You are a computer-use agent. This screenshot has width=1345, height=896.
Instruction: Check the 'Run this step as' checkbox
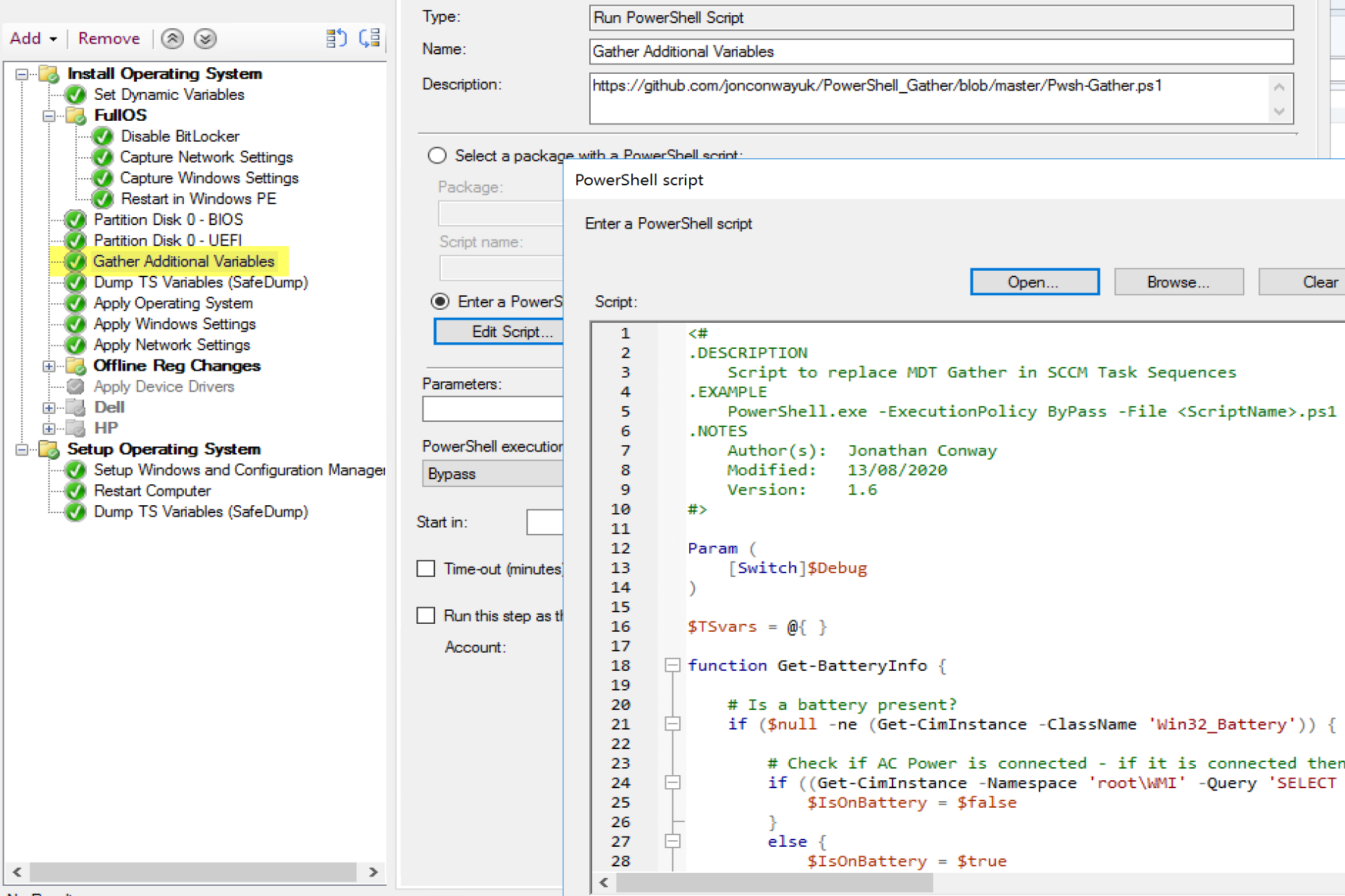click(426, 616)
